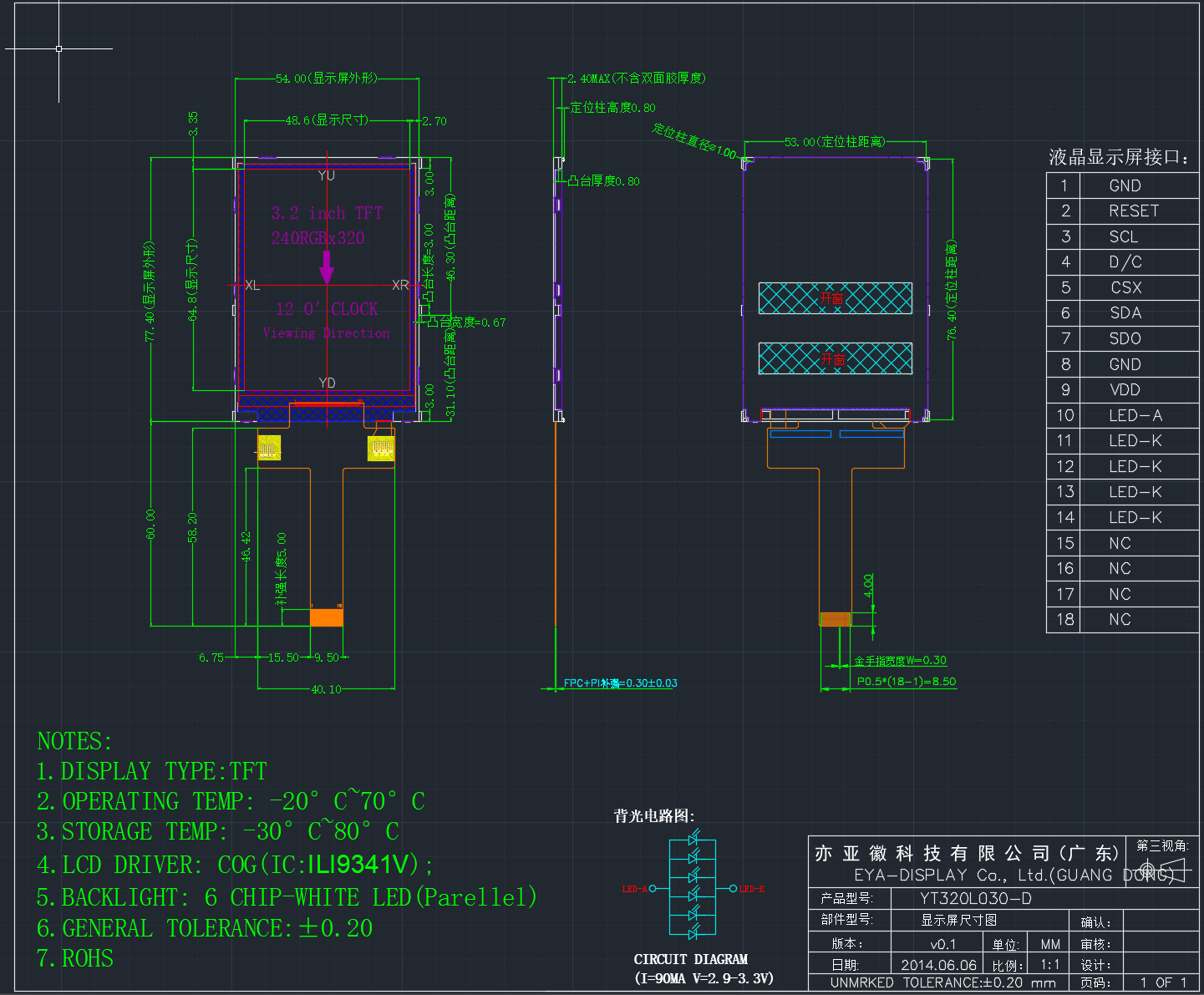Select the "54.00(显示屏外形)" width dimension text
The width and height of the screenshot is (1204, 995).
click(327, 79)
